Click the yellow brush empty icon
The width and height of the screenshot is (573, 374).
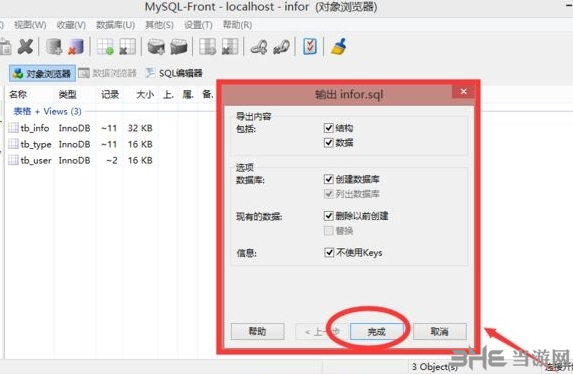pos(339,47)
